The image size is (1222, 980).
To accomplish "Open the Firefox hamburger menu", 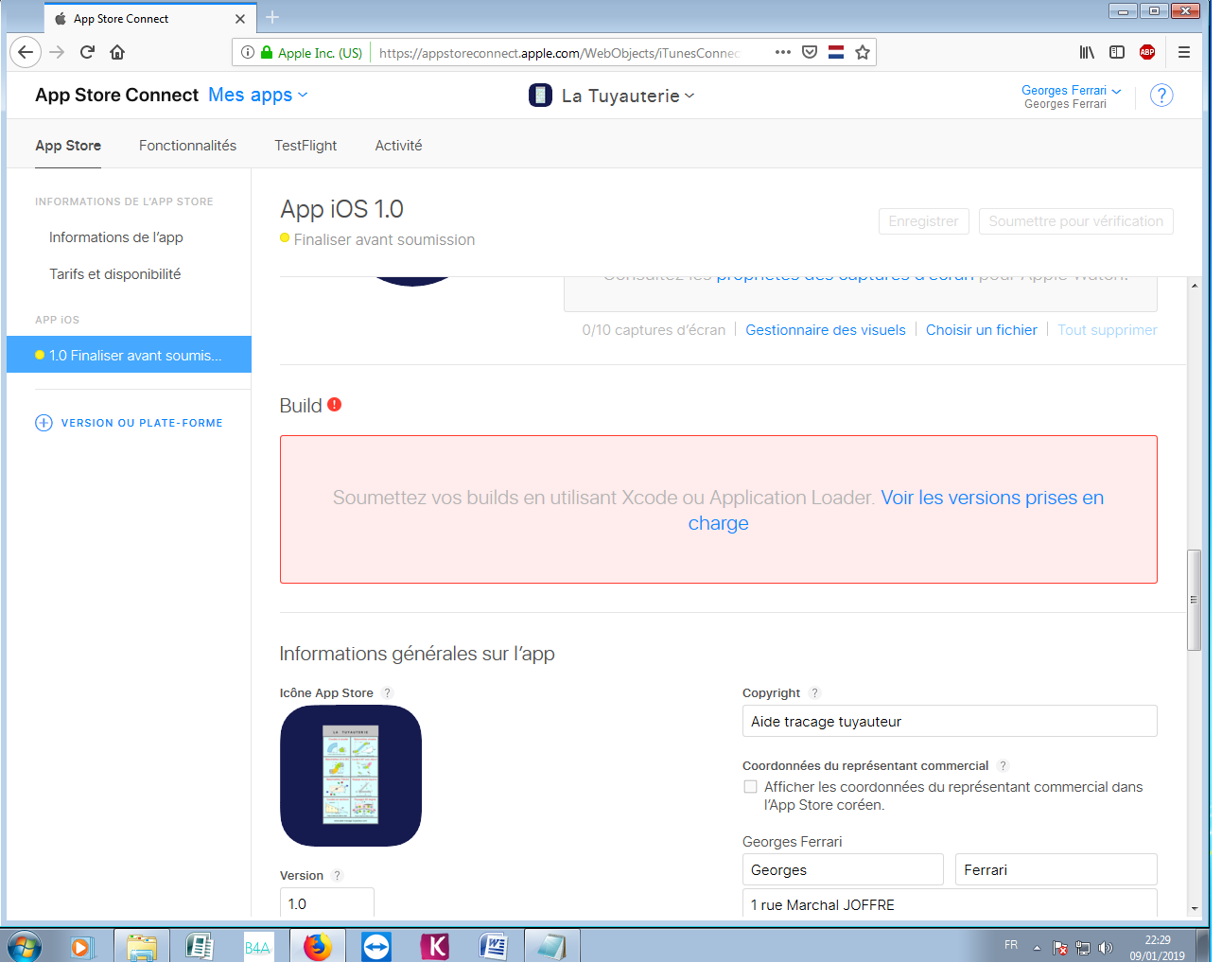I will coord(1184,52).
